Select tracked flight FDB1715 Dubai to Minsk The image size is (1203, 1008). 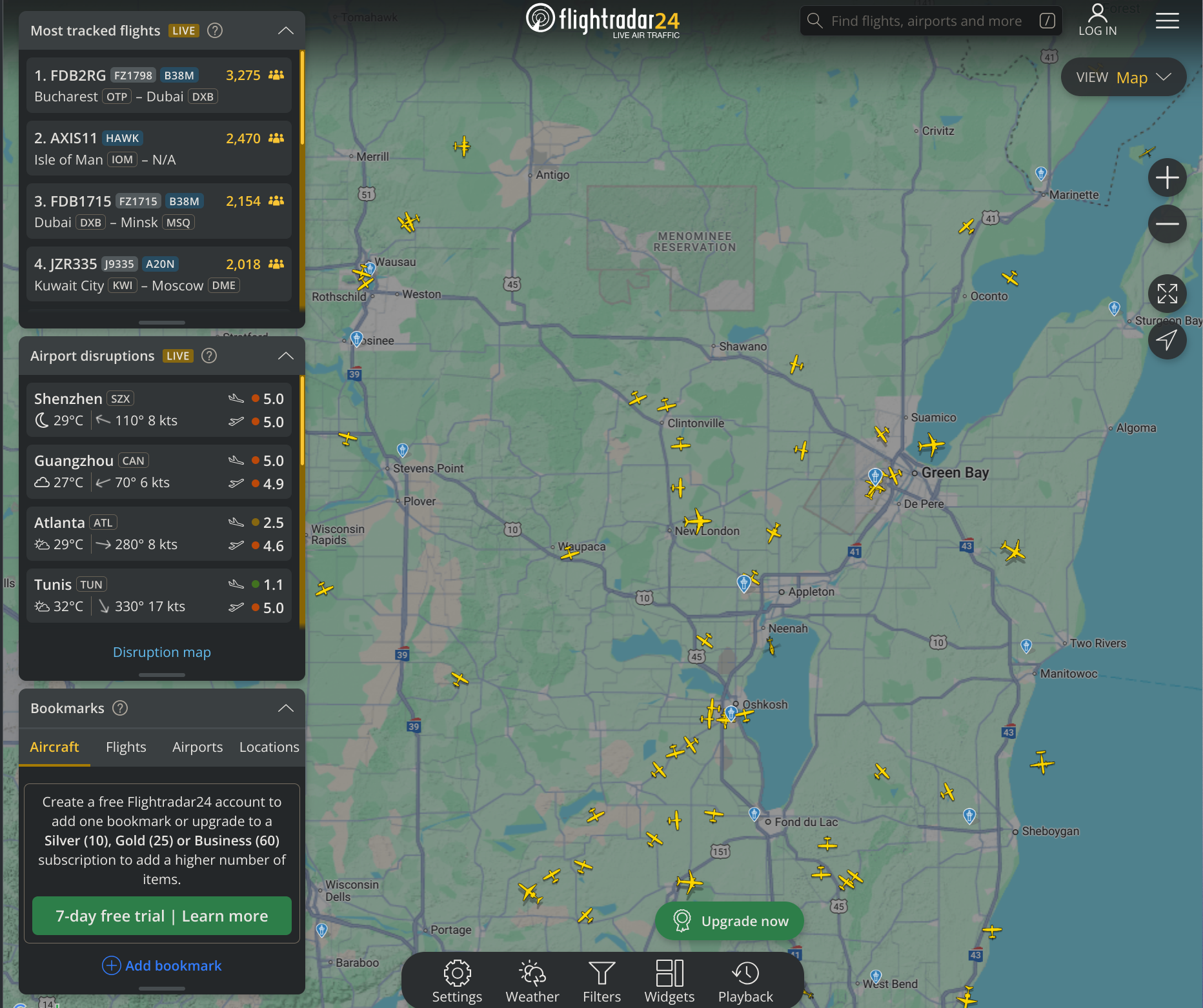click(159, 211)
